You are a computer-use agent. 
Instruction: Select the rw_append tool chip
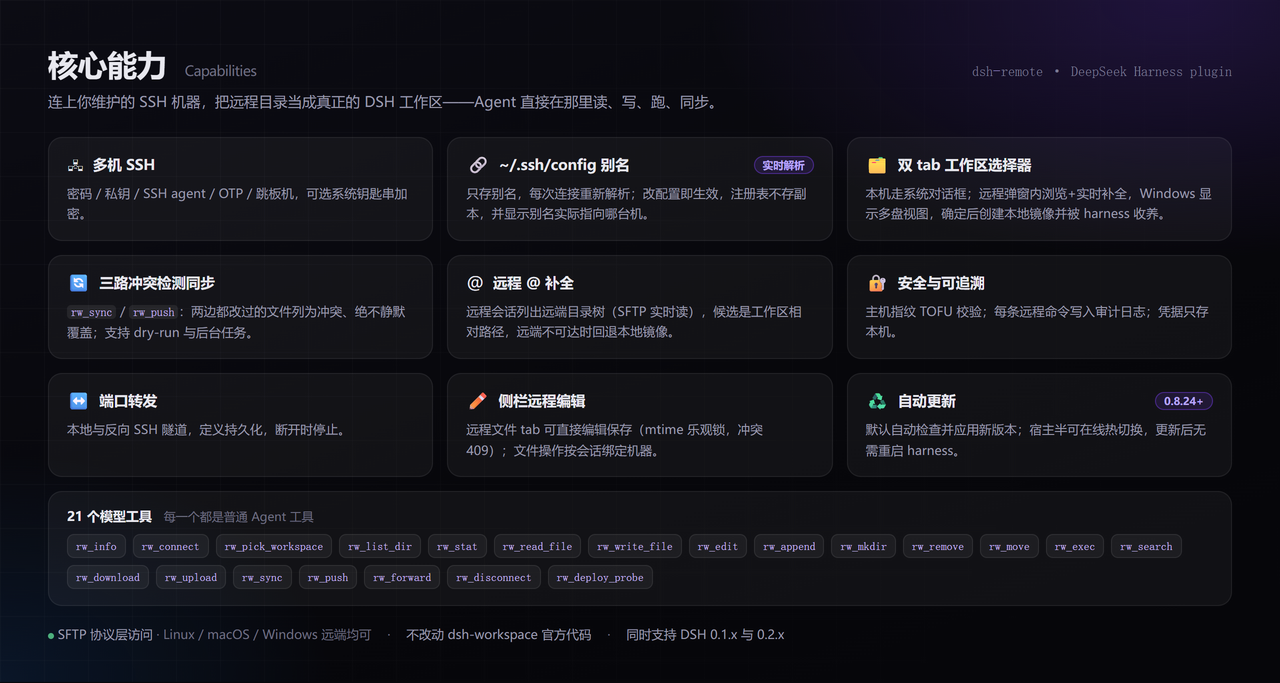coord(789,546)
